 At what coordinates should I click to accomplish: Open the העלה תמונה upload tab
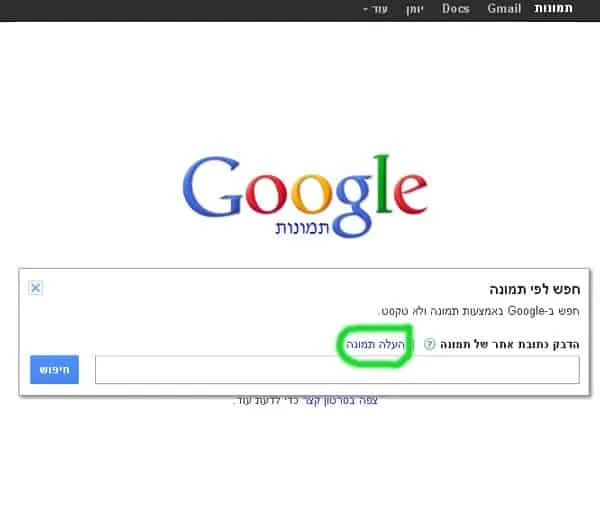[x=375, y=344]
